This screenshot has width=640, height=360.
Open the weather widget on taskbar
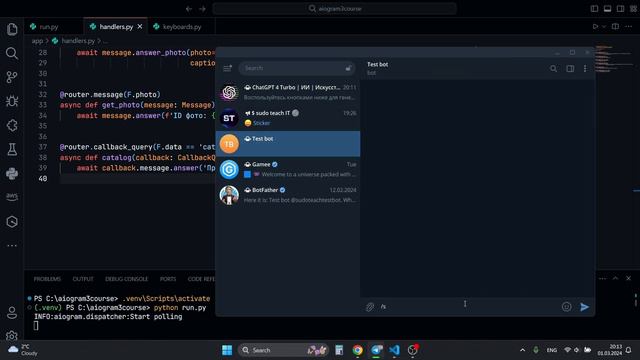(23, 350)
